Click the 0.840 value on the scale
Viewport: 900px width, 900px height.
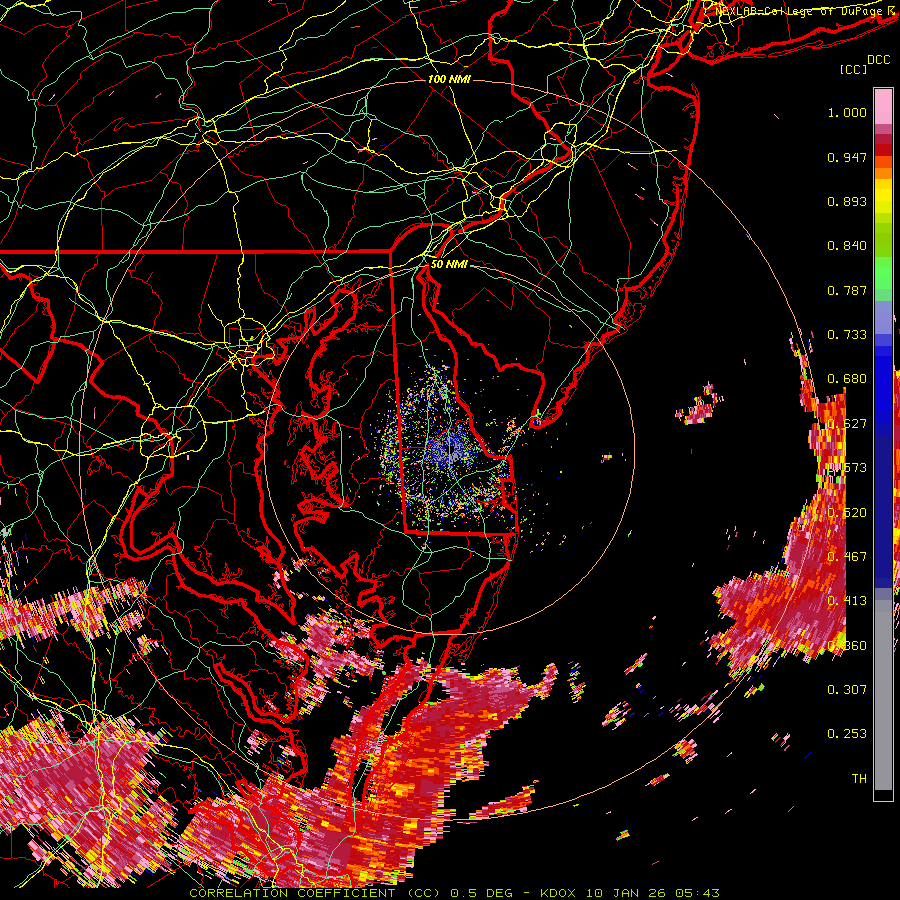tap(847, 246)
